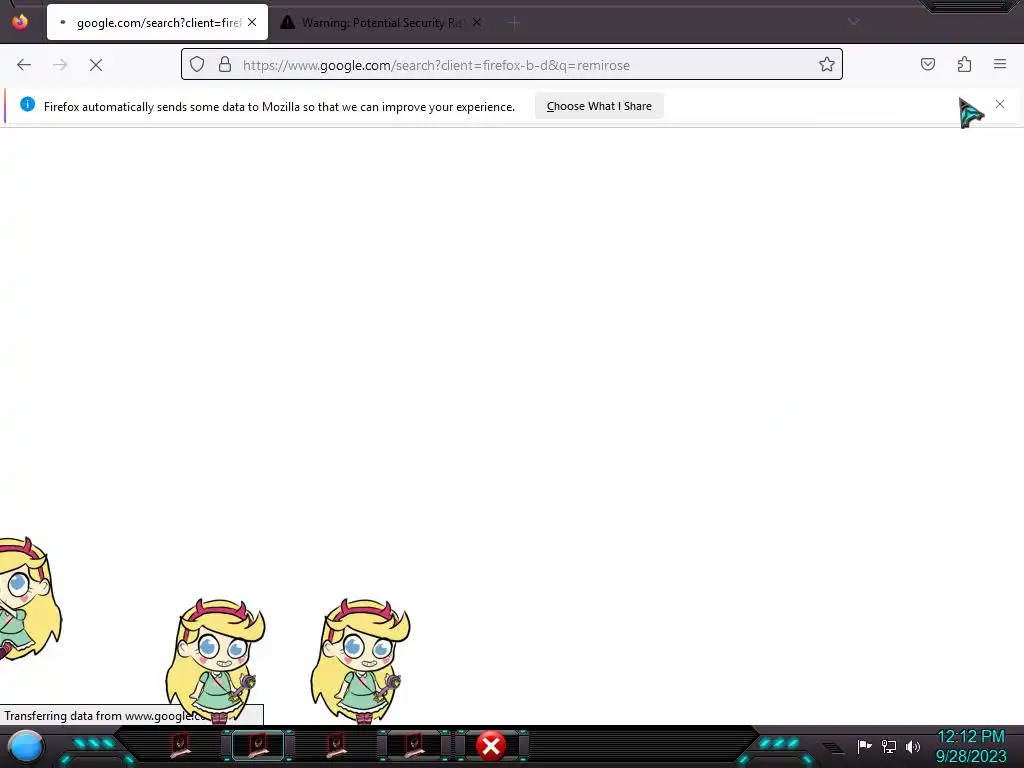Save page to Pocket

click(928, 64)
